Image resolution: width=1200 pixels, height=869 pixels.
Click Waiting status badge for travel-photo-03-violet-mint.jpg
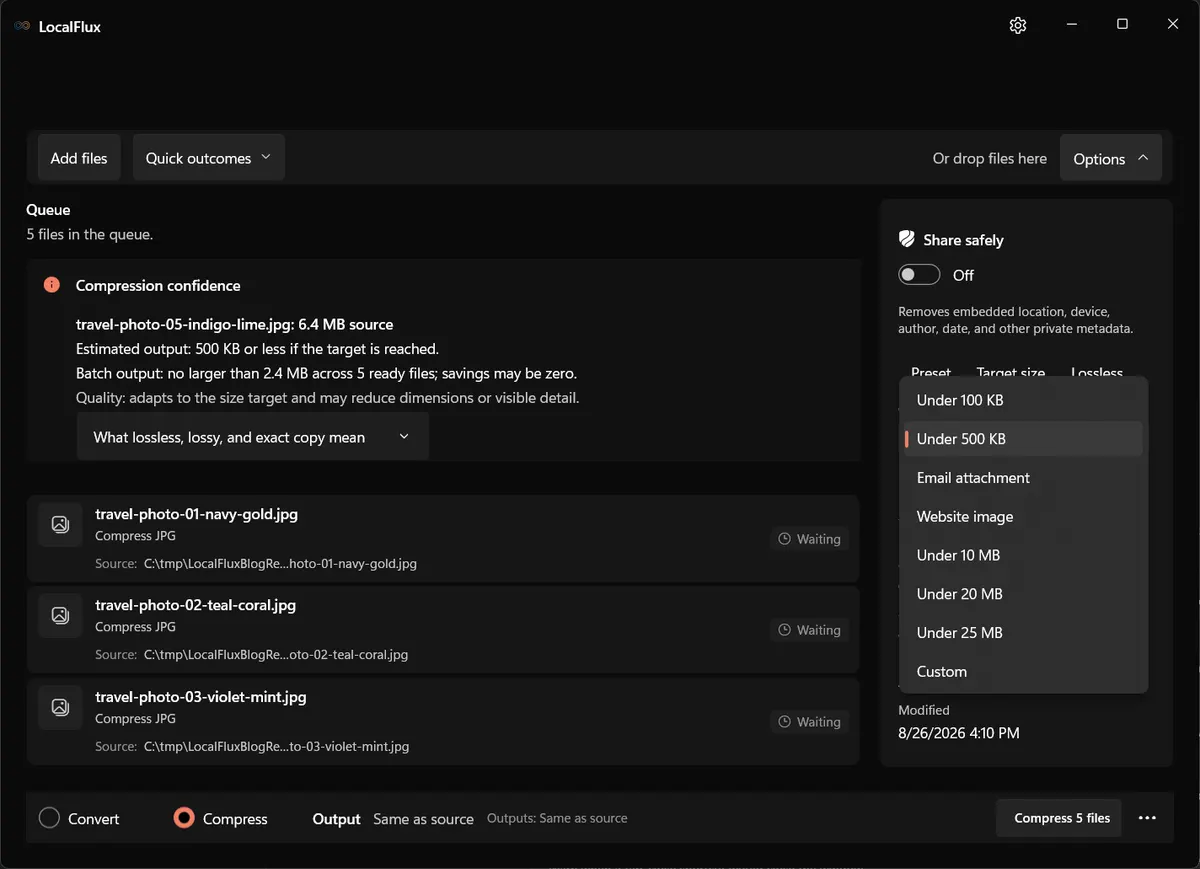[810, 722]
